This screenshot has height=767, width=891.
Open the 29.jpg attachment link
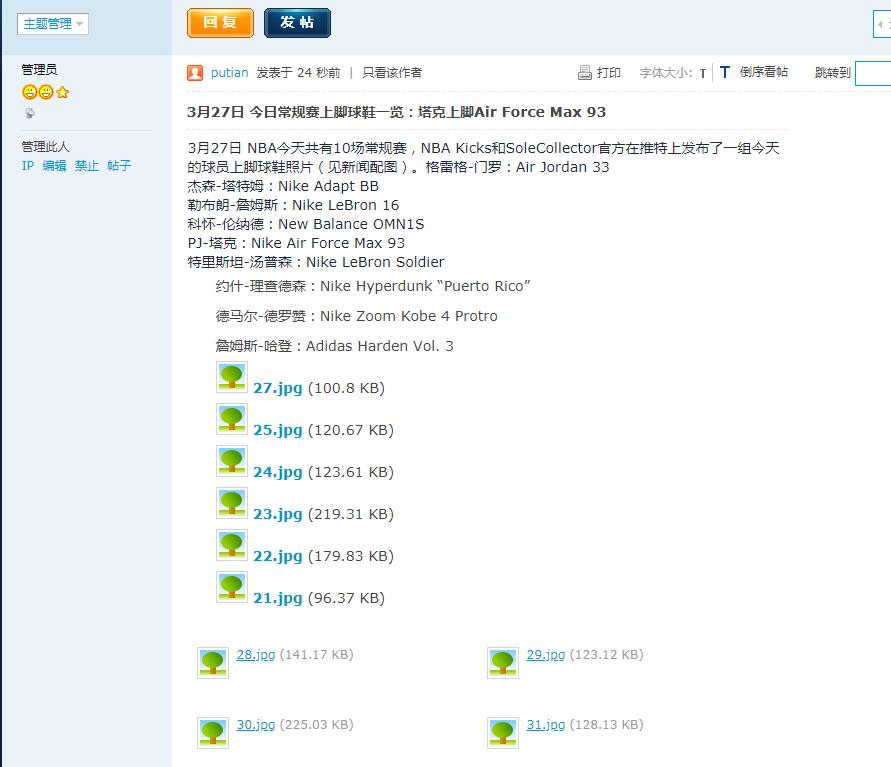coord(546,655)
